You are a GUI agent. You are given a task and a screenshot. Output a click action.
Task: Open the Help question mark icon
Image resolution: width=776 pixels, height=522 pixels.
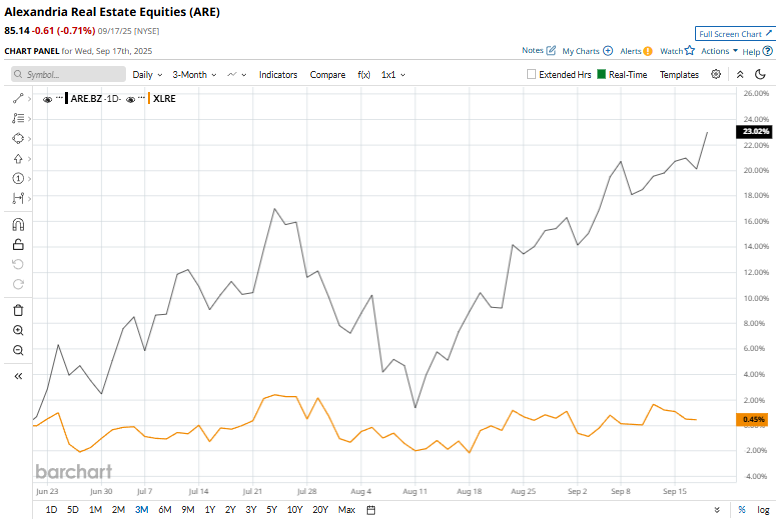coord(768,51)
